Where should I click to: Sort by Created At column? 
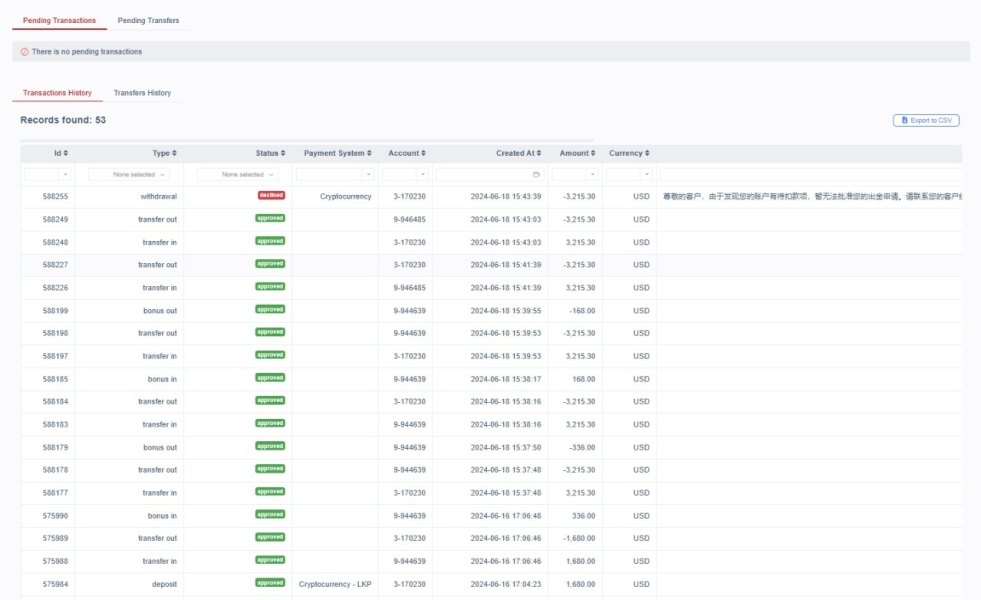pos(520,153)
